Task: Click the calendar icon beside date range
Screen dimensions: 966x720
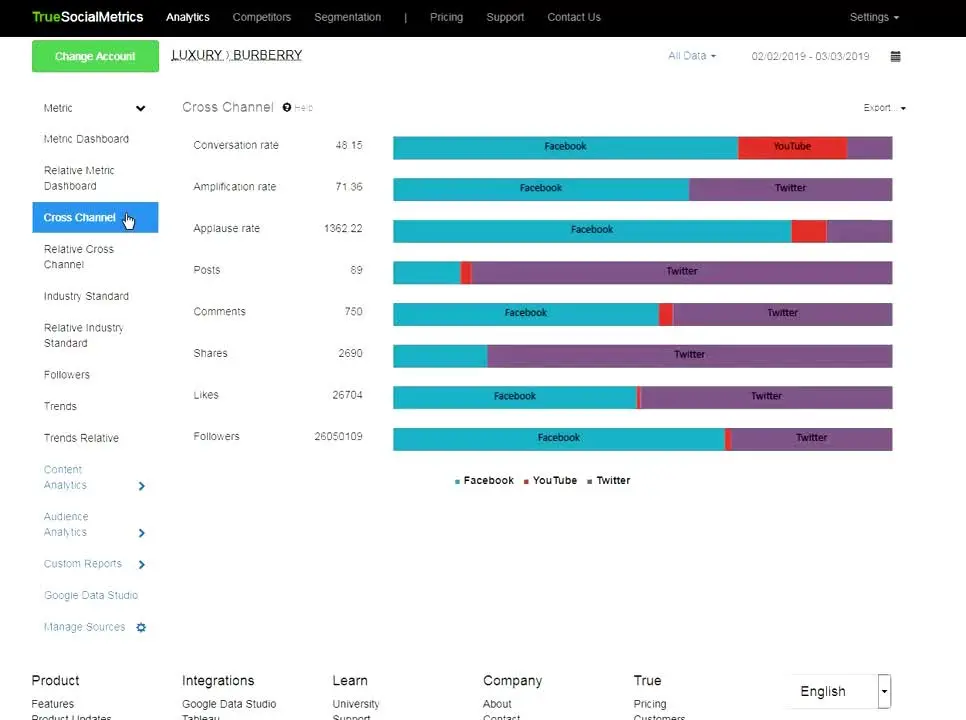Action: click(895, 57)
